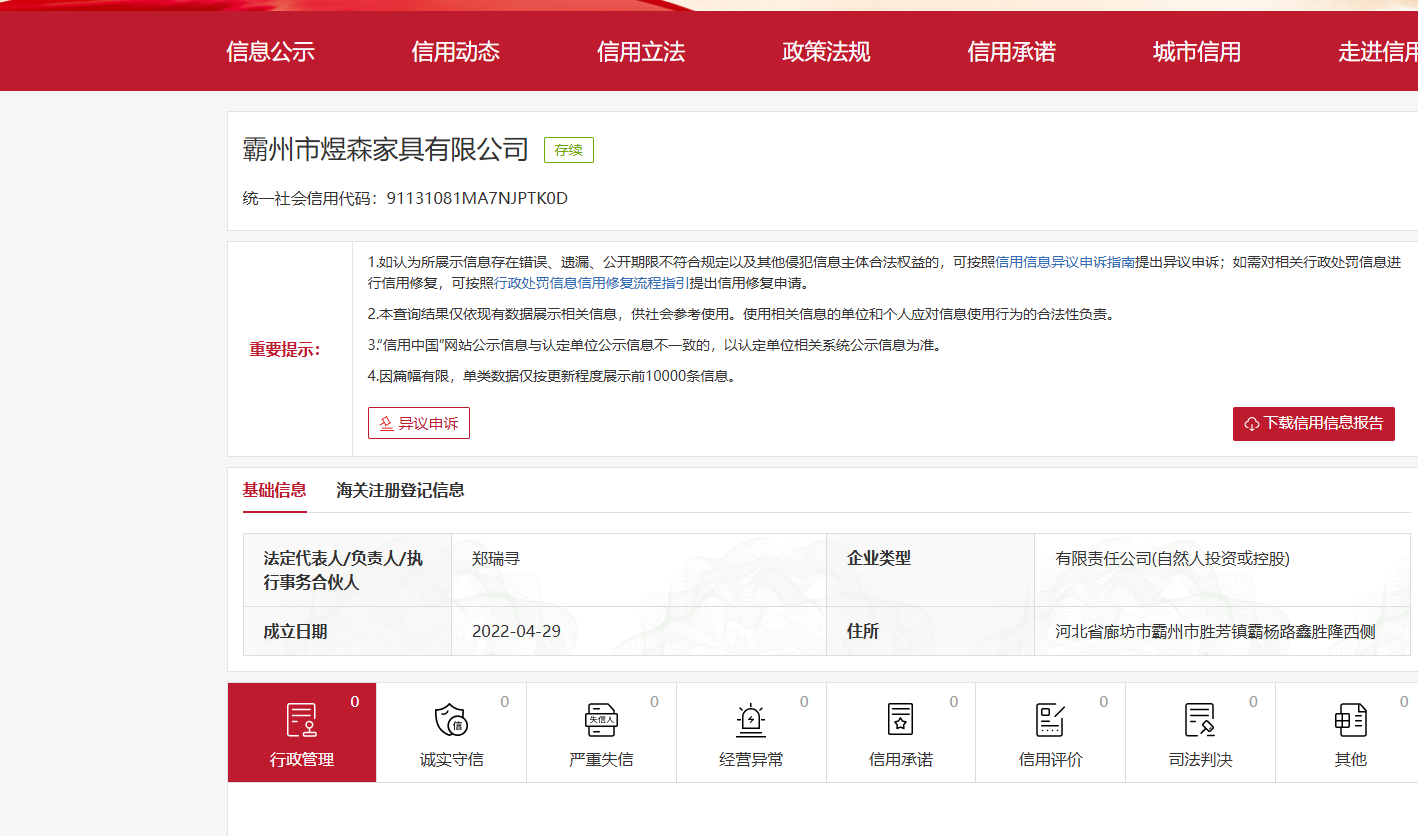Click the 严重失信 category icon

[601, 720]
